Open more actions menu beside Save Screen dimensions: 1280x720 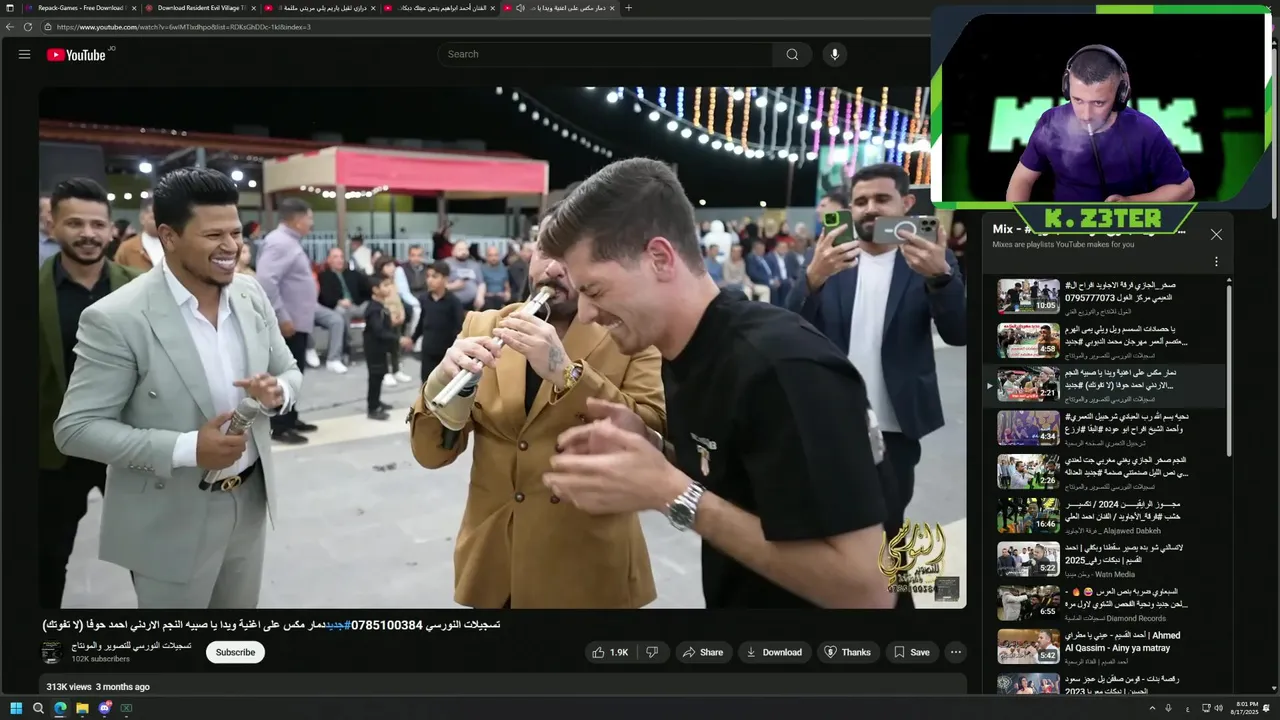tap(955, 652)
